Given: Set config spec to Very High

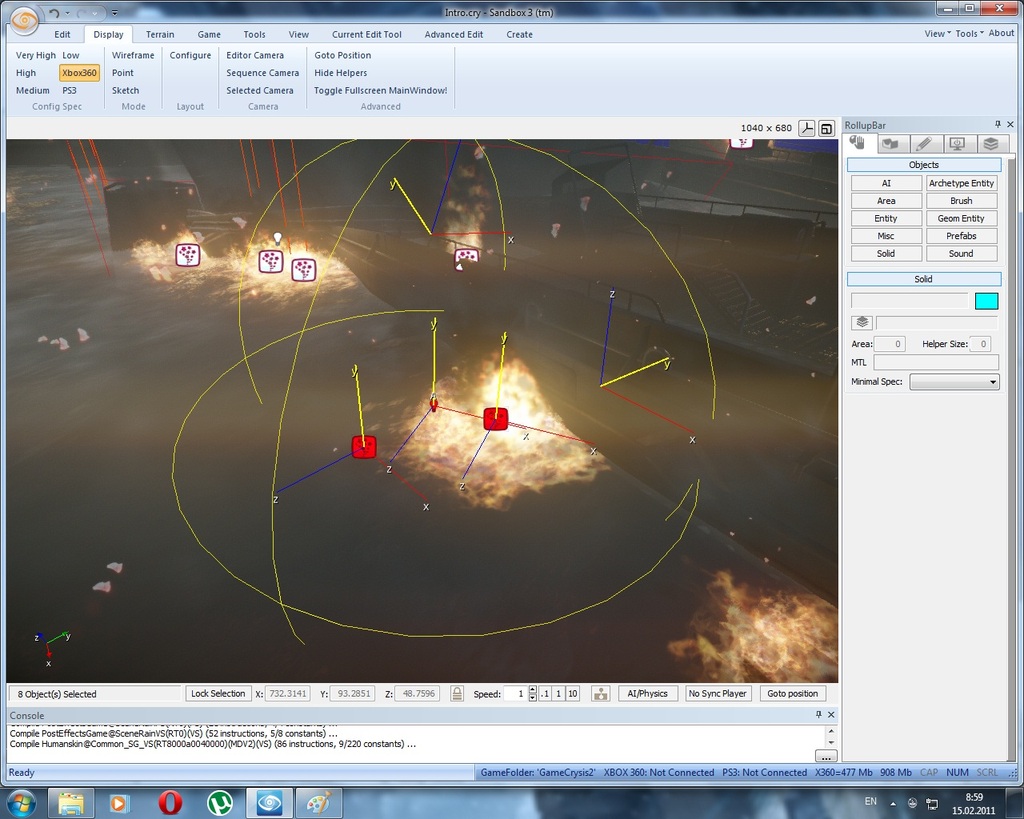Looking at the screenshot, I should pos(36,56).
